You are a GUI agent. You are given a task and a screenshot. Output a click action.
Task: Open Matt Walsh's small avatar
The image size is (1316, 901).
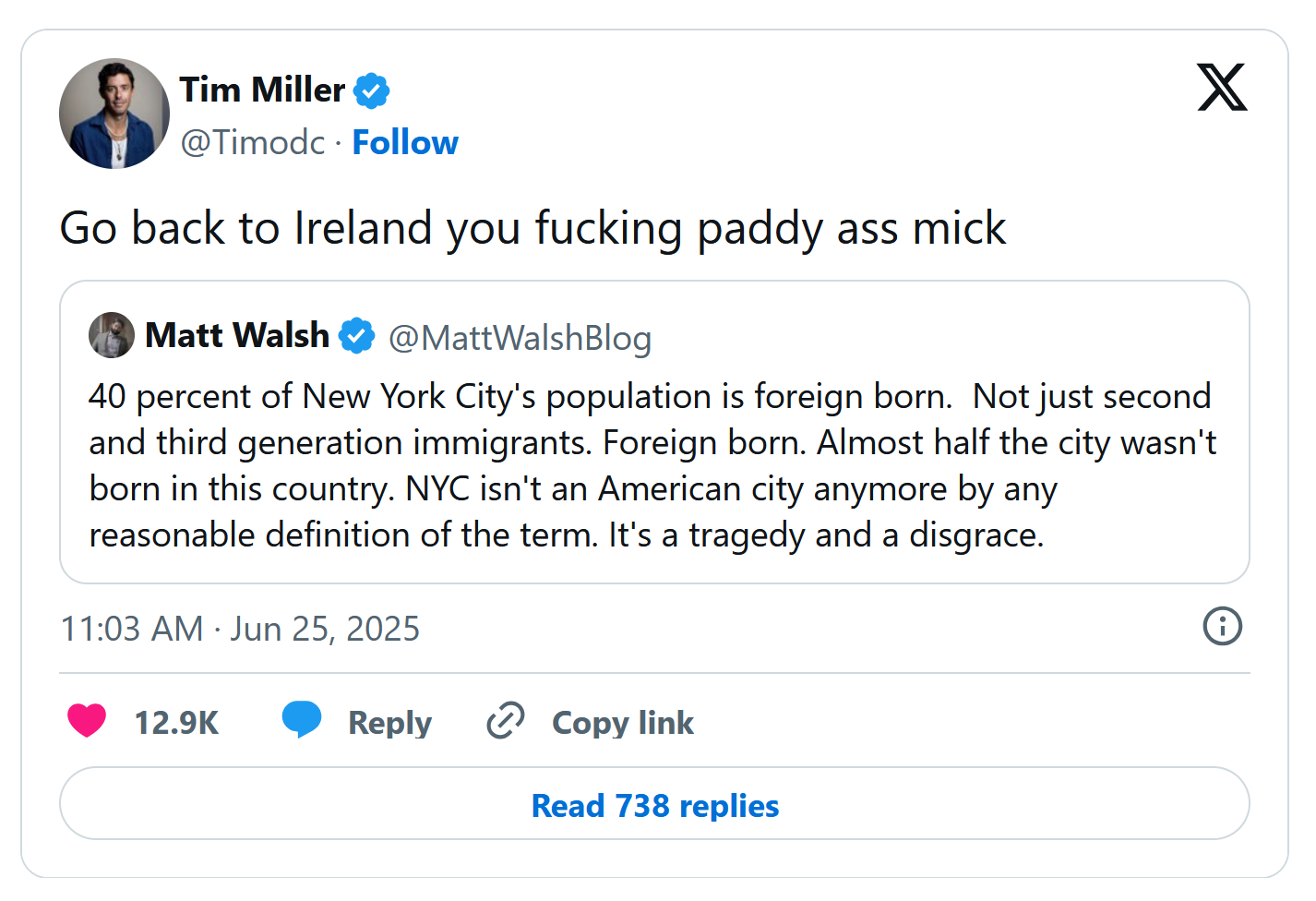point(112,335)
